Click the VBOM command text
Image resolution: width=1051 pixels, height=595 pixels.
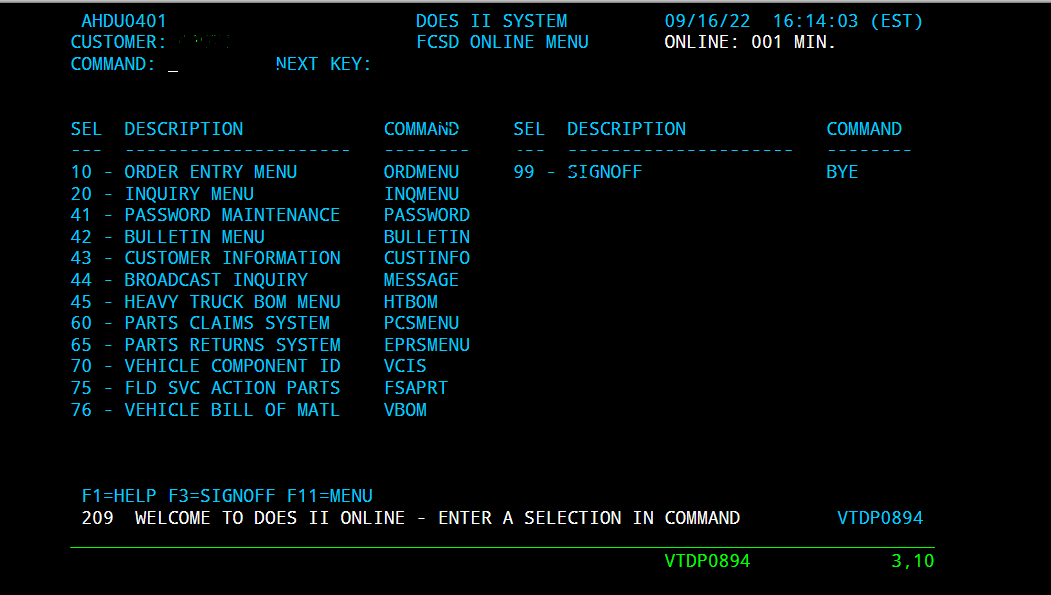(405, 409)
